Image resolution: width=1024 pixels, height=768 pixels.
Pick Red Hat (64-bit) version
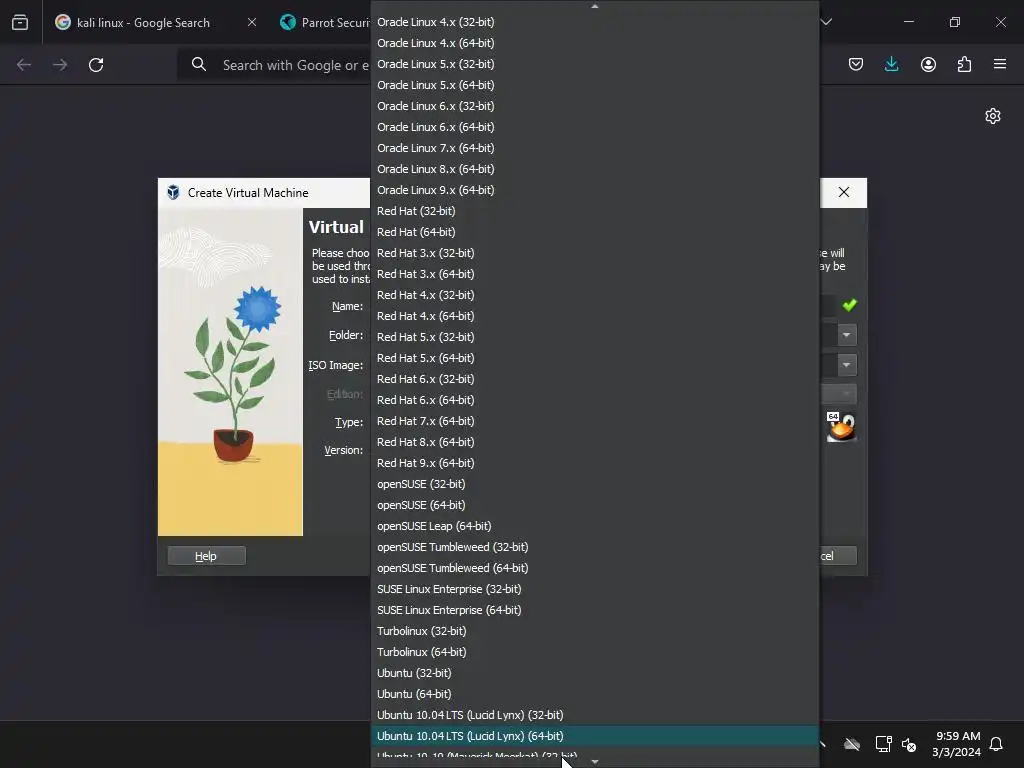pos(594,232)
